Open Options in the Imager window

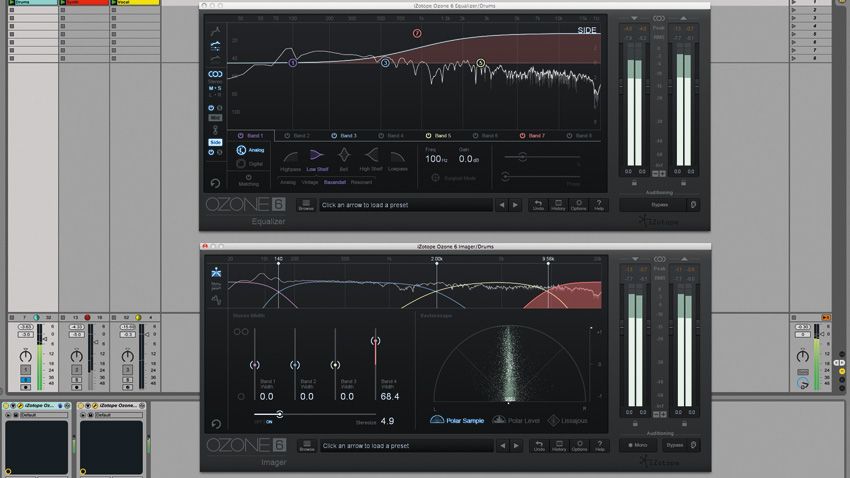click(579, 445)
